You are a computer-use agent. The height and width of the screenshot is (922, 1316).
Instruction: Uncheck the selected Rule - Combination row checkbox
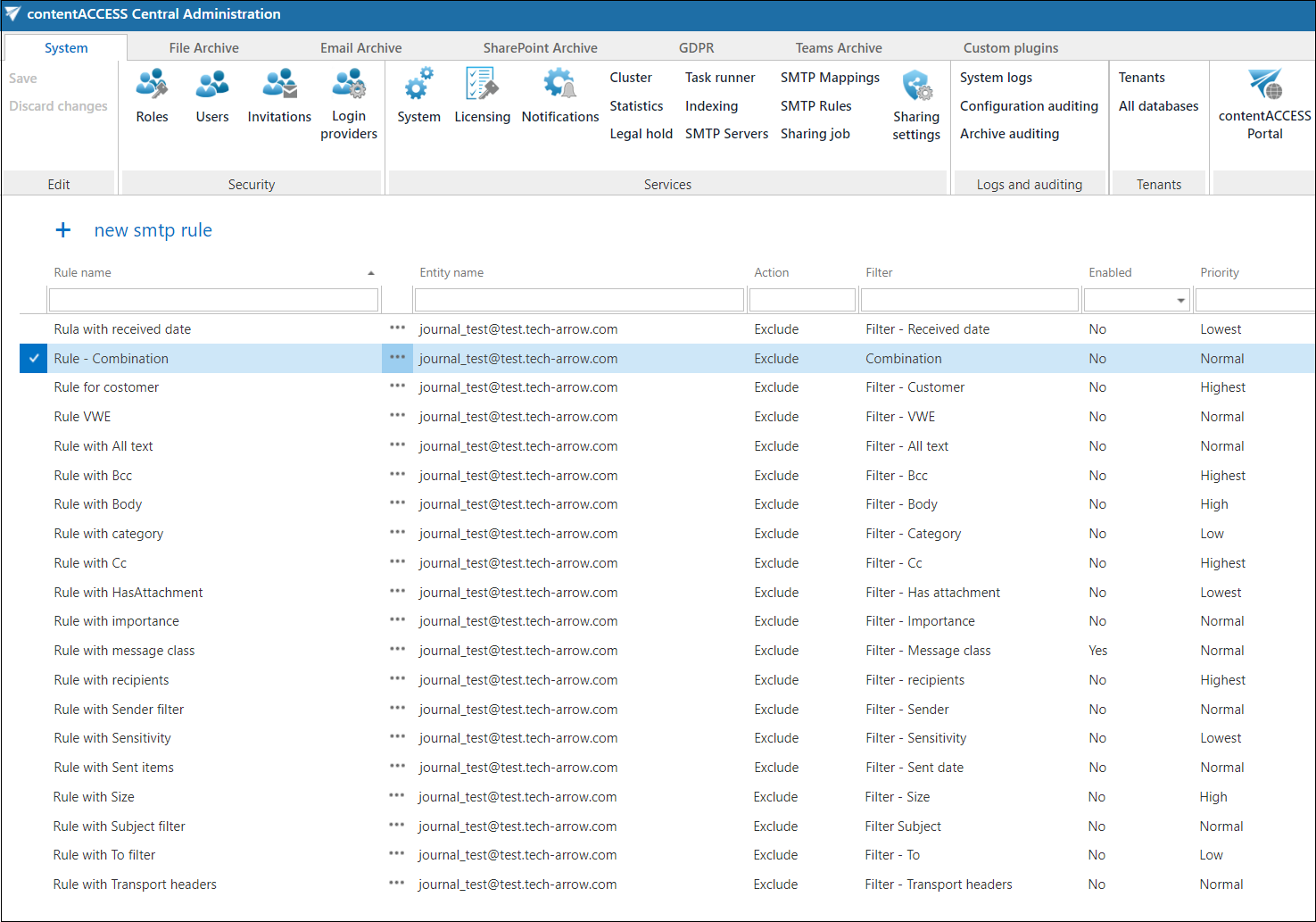tap(34, 359)
